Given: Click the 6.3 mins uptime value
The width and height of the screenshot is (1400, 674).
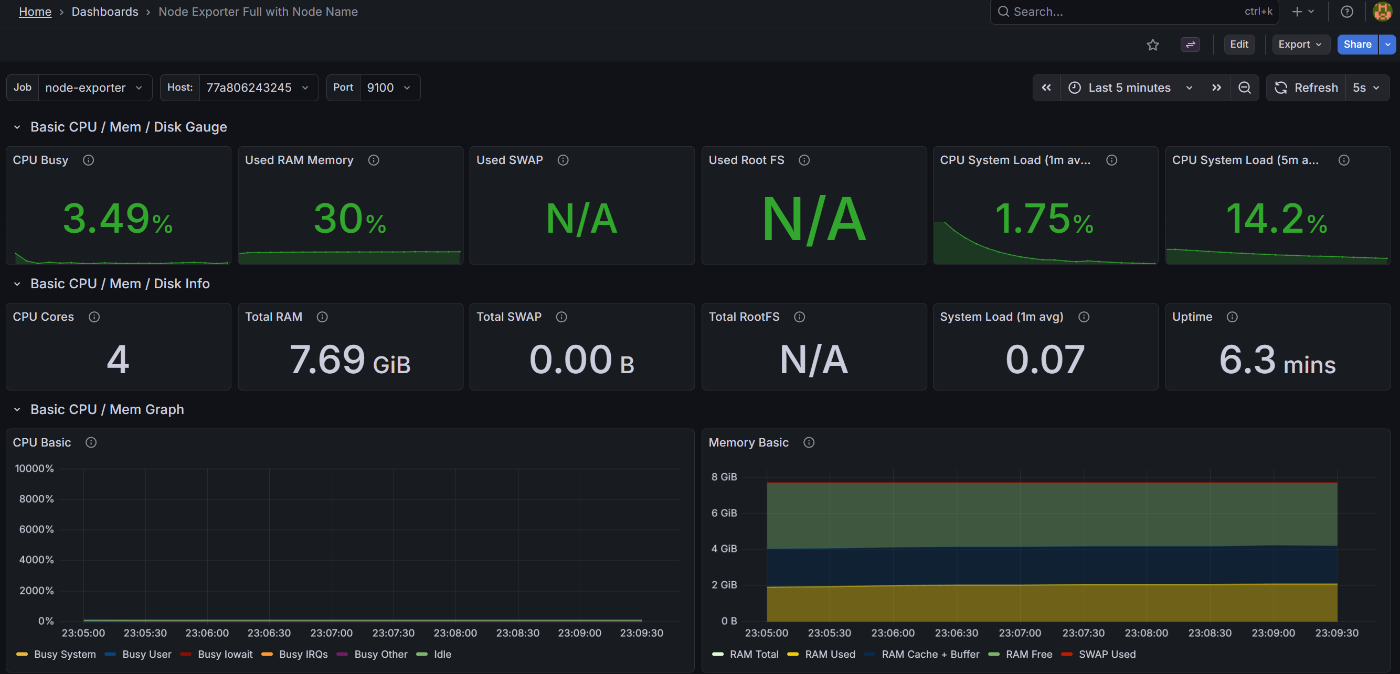Looking at the screenshot, I should point(1278,360).
